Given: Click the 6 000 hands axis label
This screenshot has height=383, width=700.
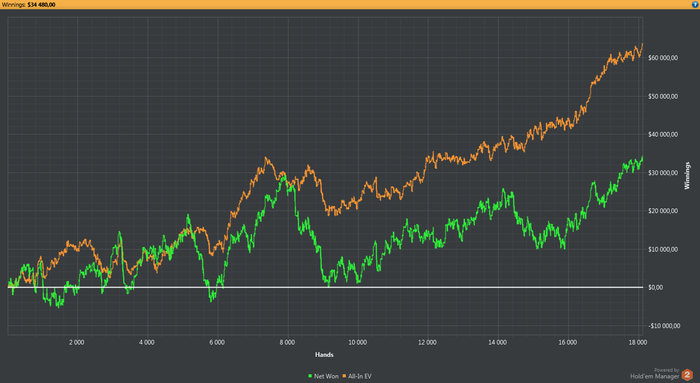Looking at the screenshot, I should (x=217, y=342).
